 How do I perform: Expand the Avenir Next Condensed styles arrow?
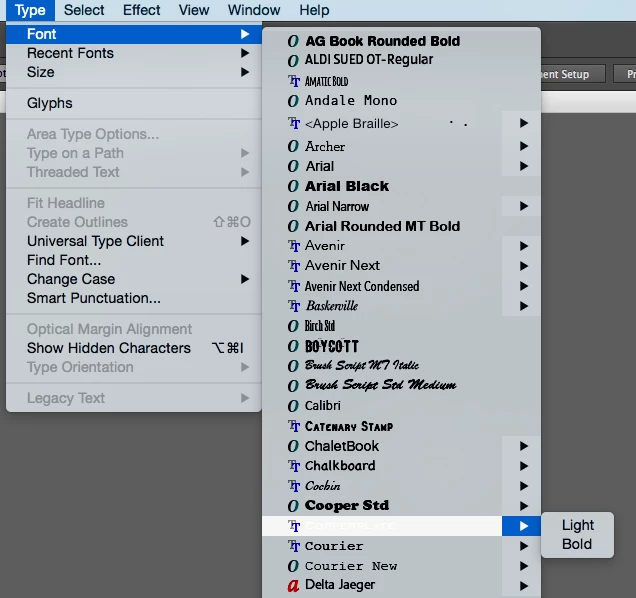pyautogui.click(x=524, y=286)
